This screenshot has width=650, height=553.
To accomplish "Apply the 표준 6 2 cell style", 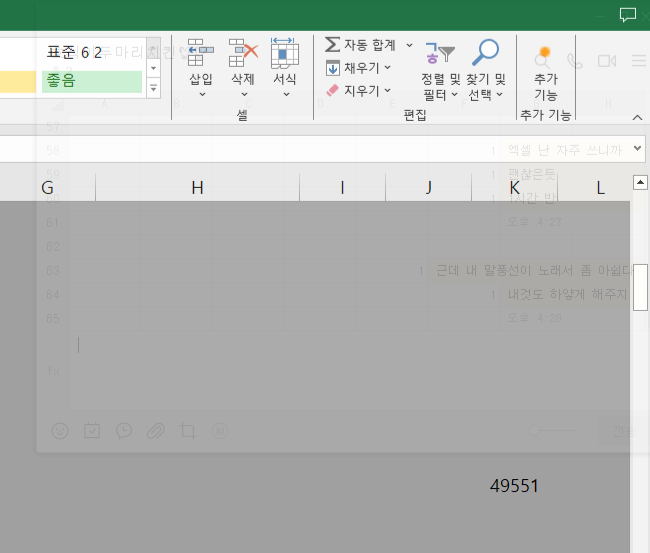I will [92, 53].
